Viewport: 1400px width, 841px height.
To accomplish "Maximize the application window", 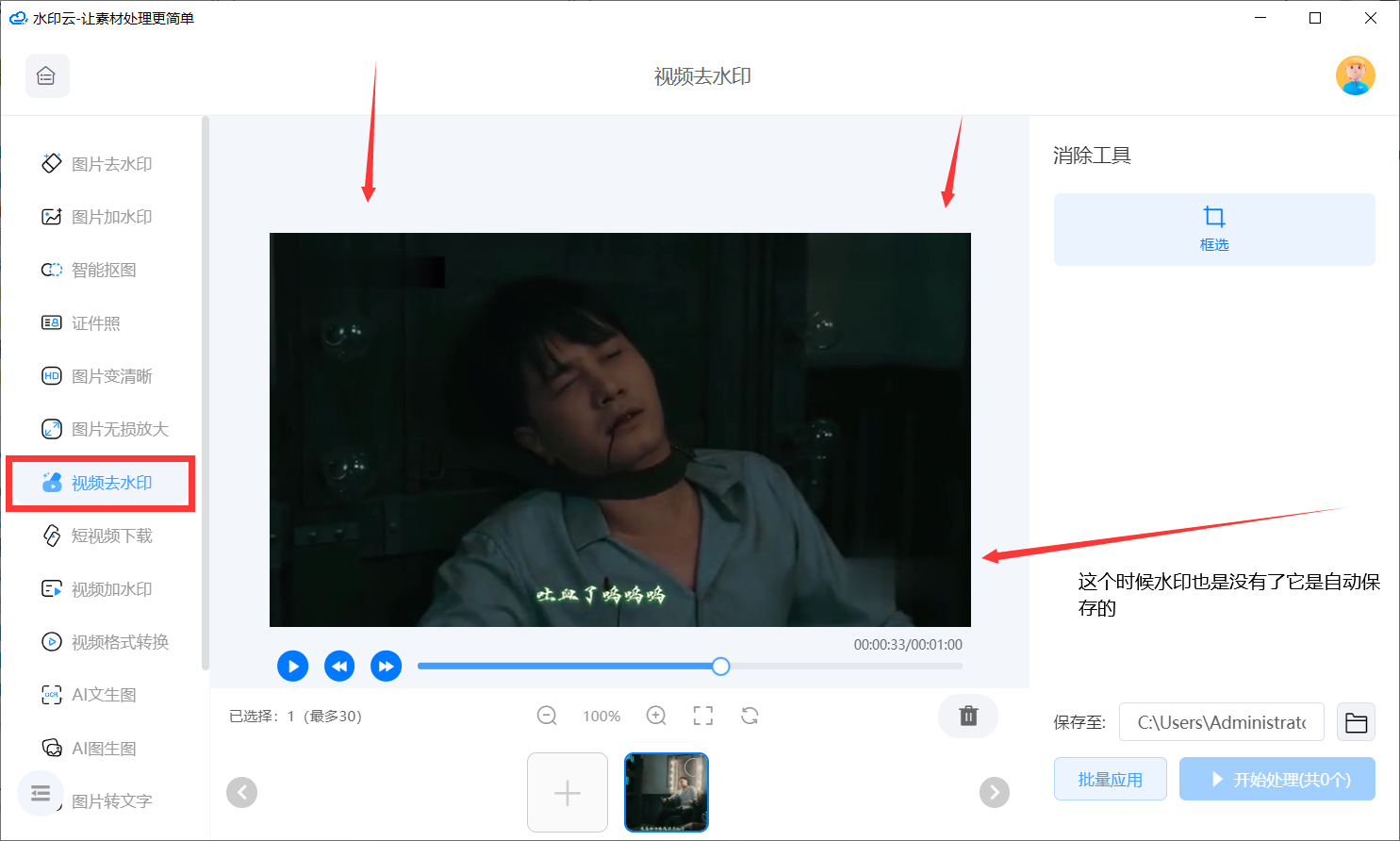I will coord(1315,18).
